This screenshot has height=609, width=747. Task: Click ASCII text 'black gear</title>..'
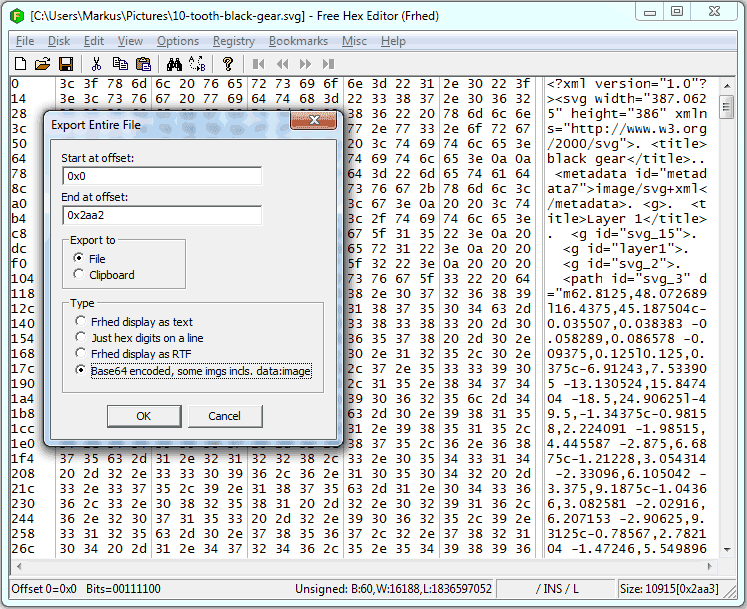pyautogui.click(x=626, y=159)
